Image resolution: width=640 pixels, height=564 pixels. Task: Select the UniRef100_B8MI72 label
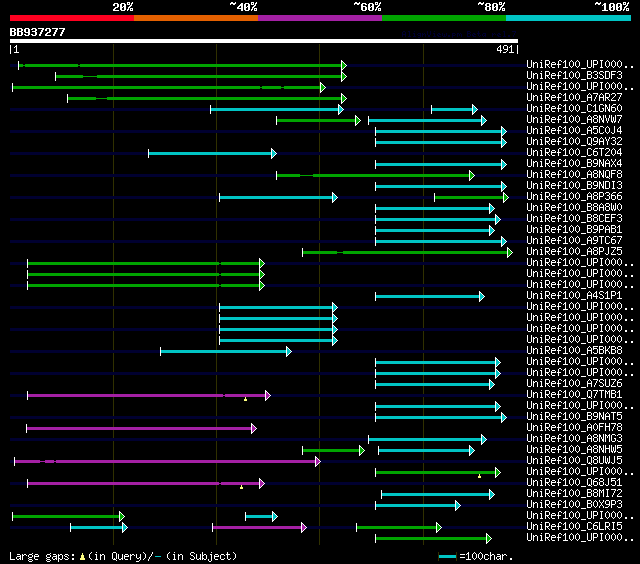pos(574,494)
